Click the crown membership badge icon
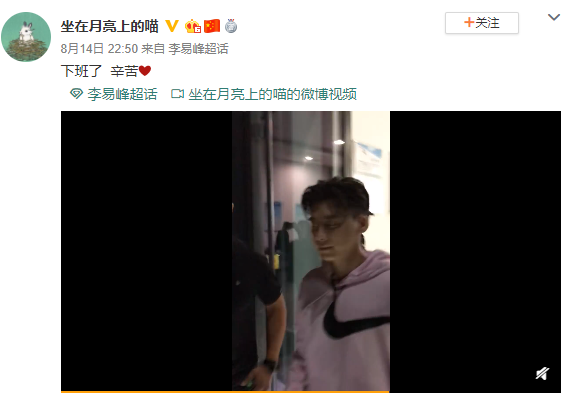The height and width of the screenshot is (403, 570). tap(193, 26)
